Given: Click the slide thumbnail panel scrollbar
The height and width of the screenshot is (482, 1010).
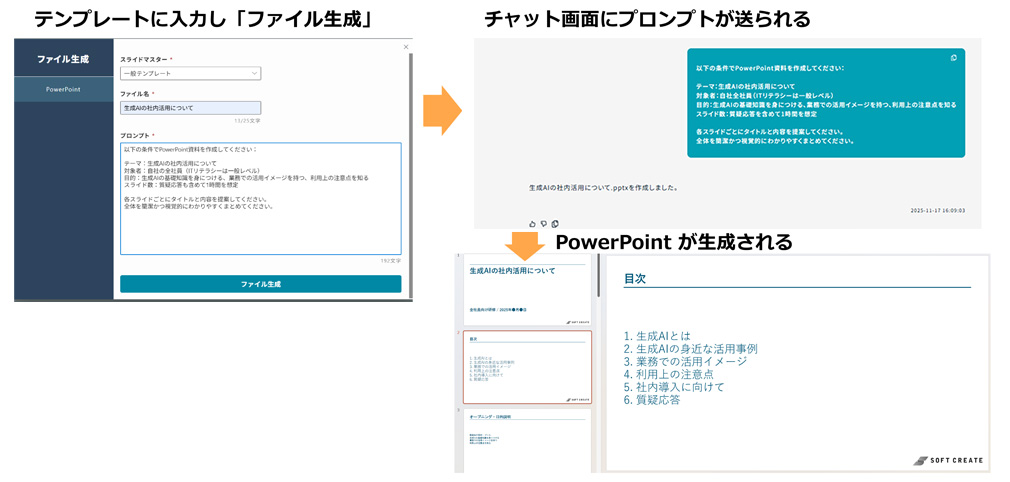Looking at the screenshot, I should point(598,275).
